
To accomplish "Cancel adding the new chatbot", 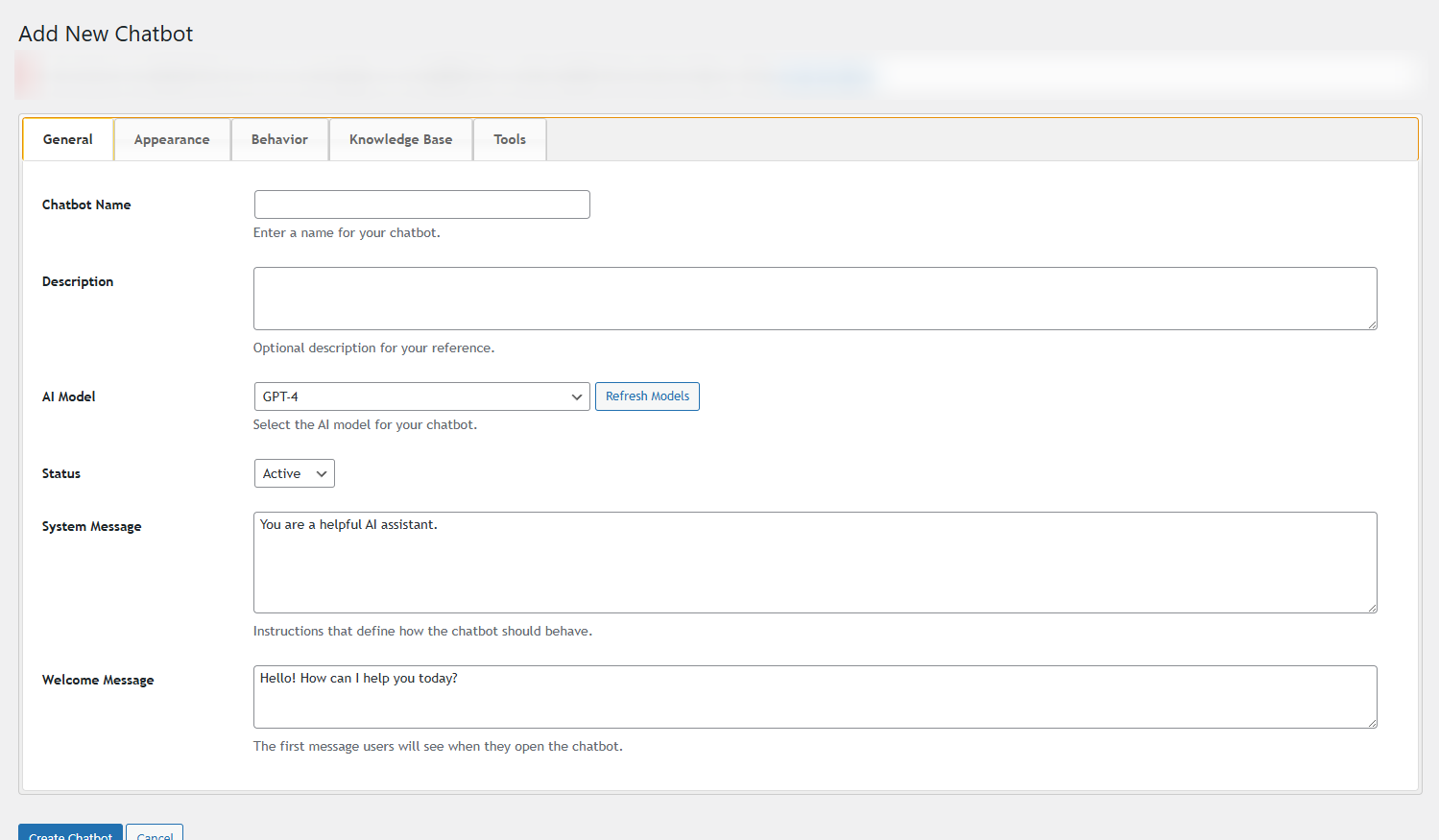I will tap(155, 833).
